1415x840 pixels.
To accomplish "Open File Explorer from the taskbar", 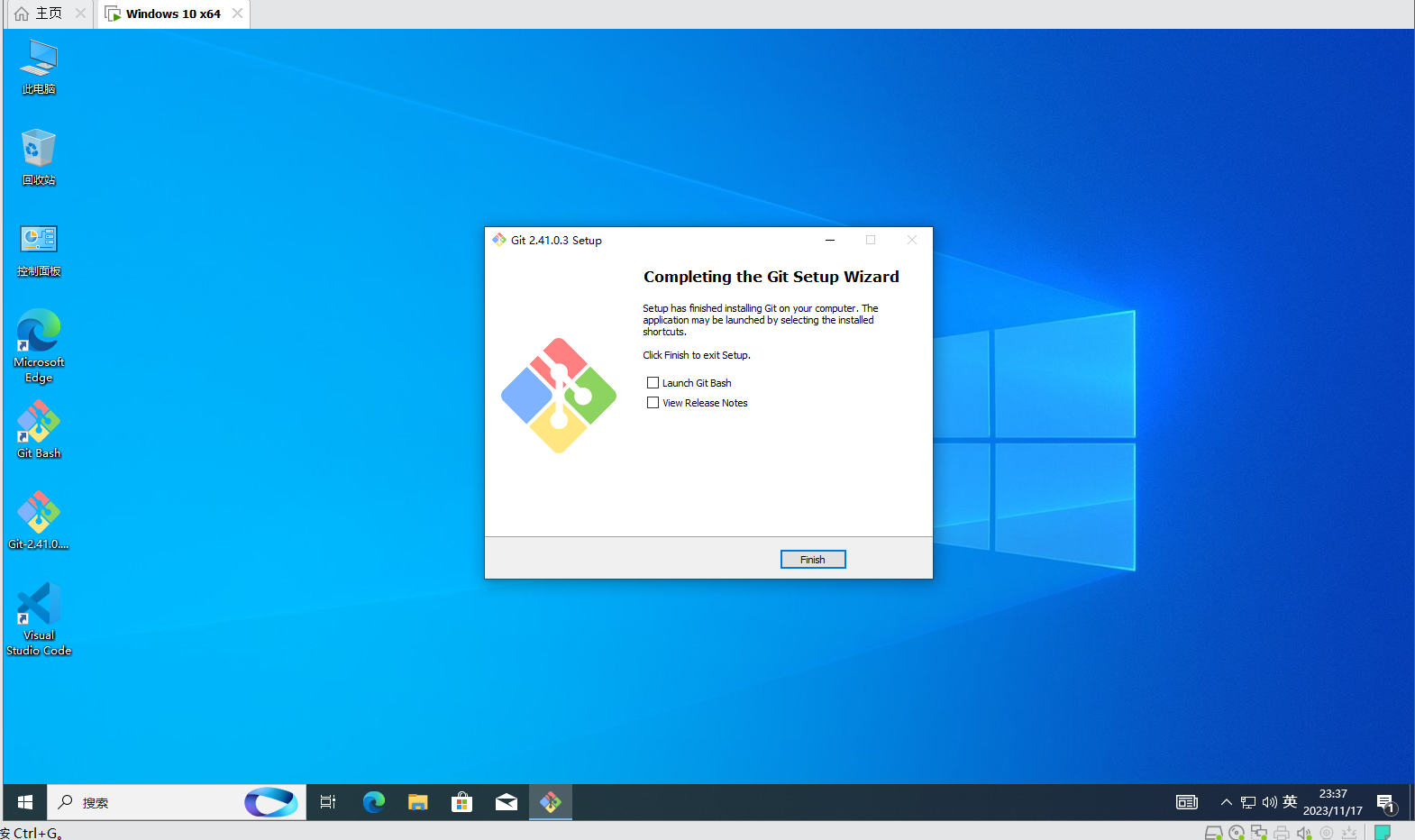I will tap(417, 802).
